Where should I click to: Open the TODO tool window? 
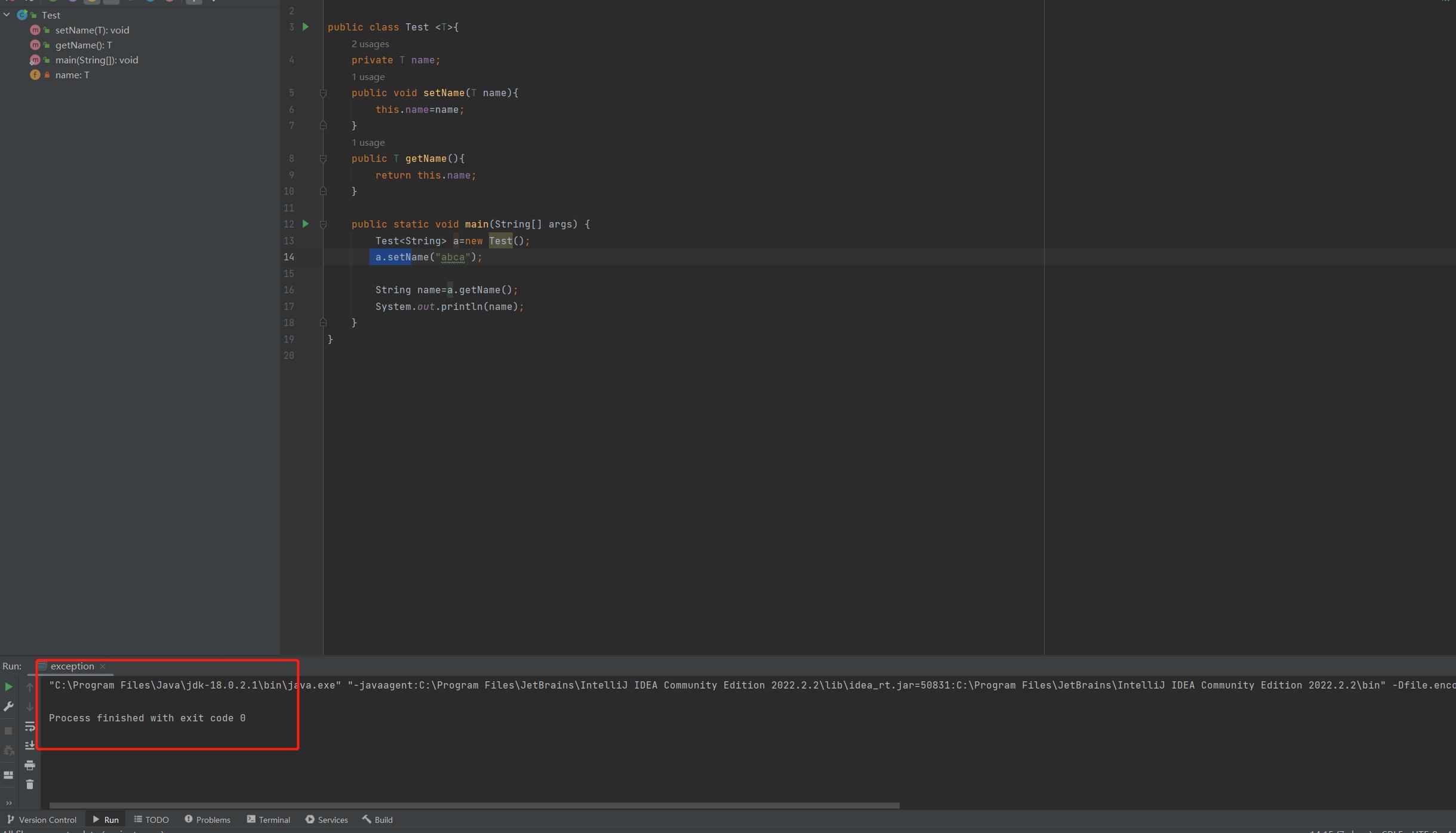152,820
